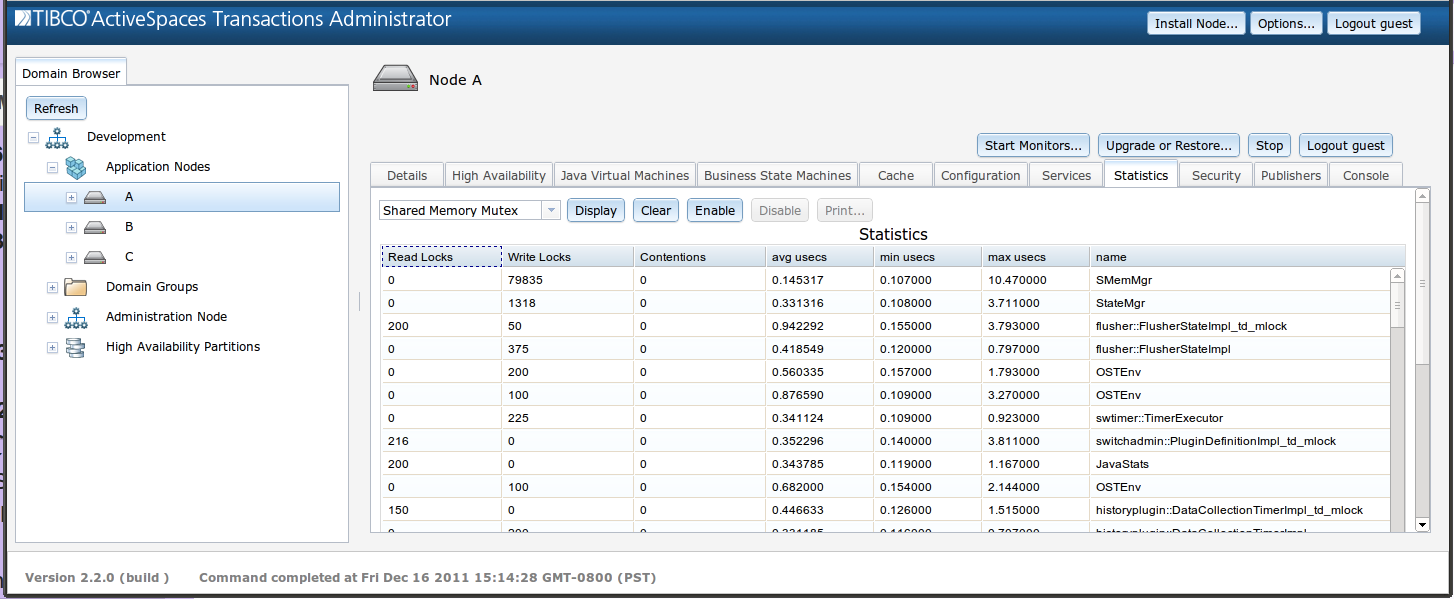Expand node B in the tree
The image size is (1454, 599).
click(x=71, y=227)
